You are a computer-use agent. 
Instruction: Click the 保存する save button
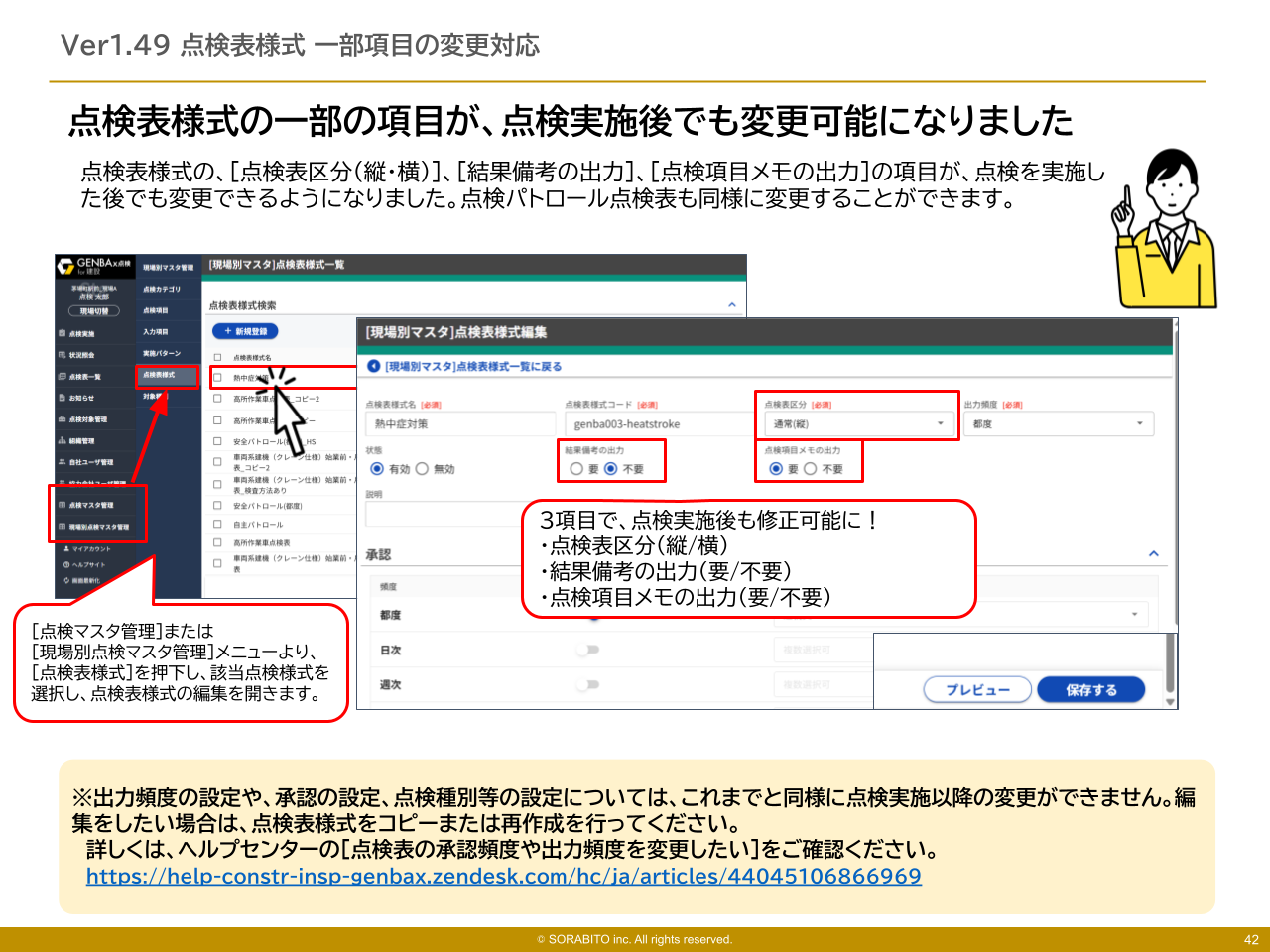(1091, 689)
